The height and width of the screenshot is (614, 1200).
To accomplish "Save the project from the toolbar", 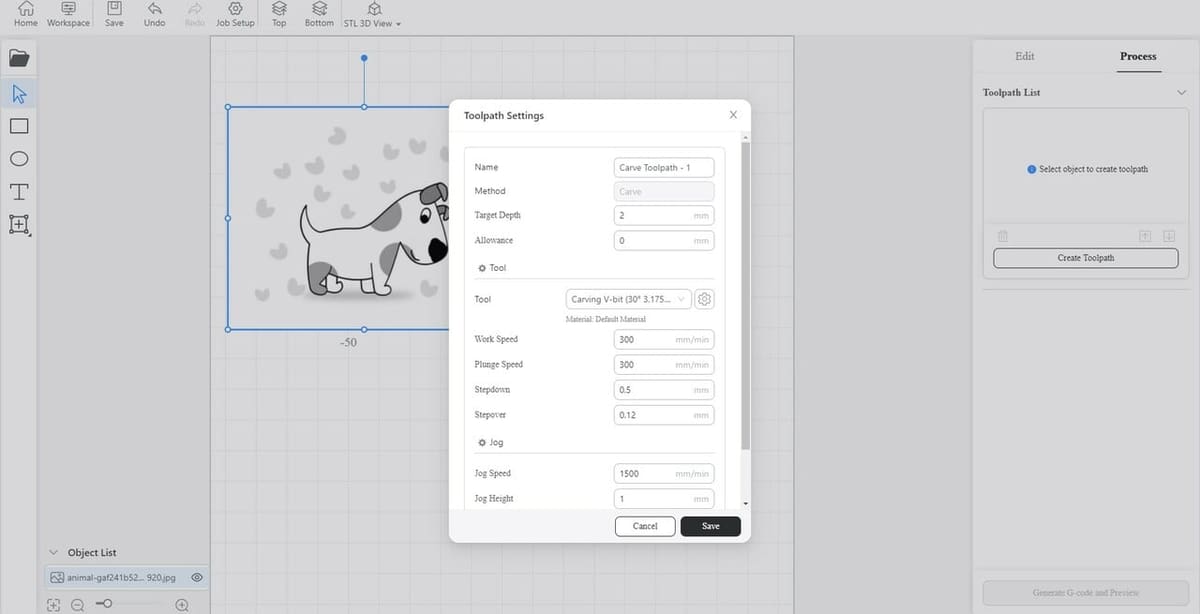I will [114, 14].
